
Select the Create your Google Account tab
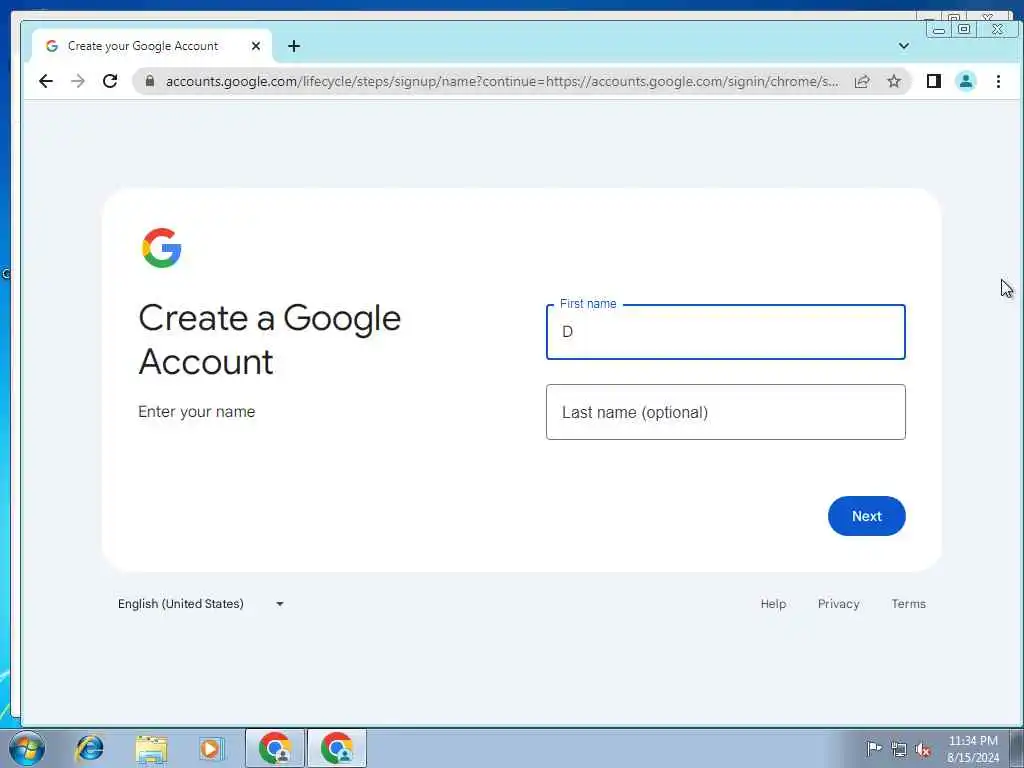point(152,46)
